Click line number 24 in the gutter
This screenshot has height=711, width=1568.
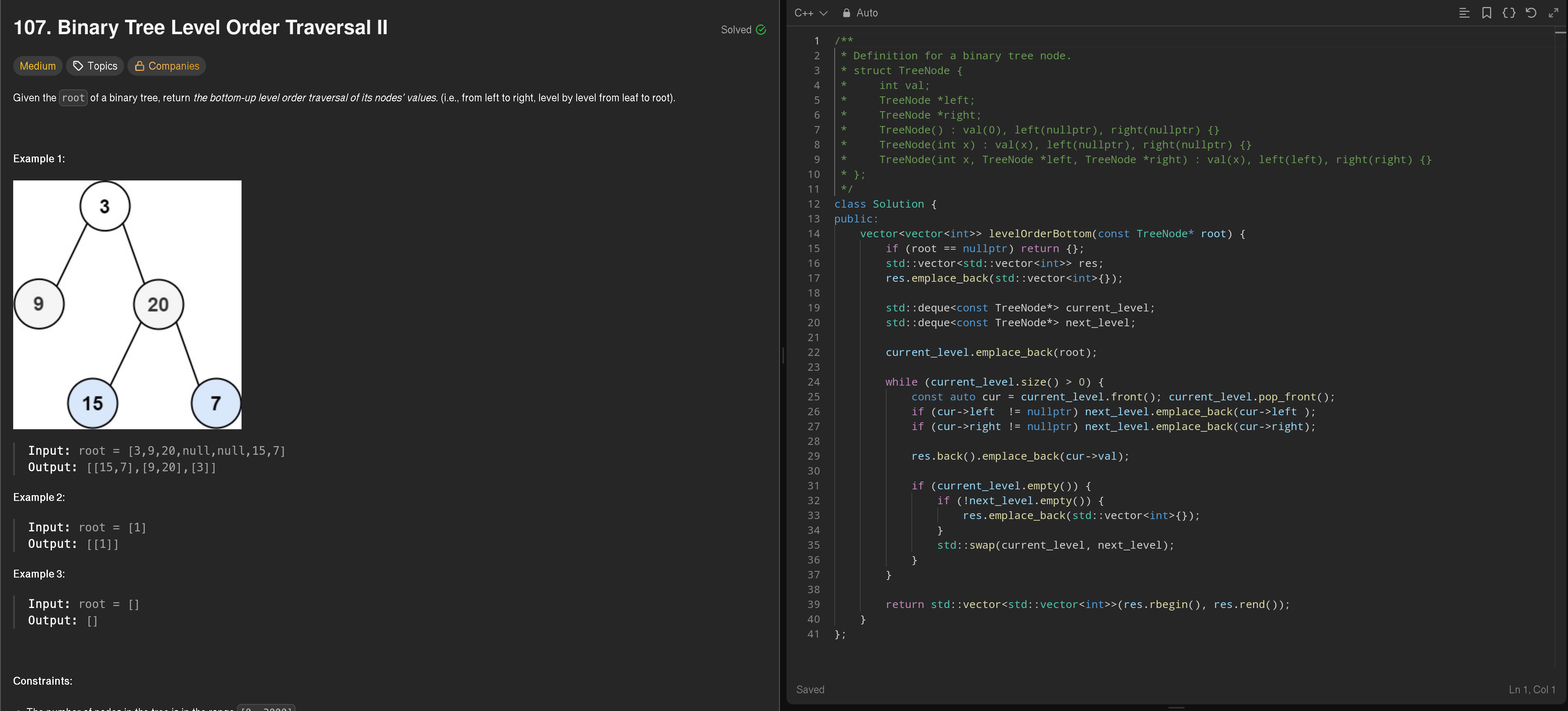point(814,382)
